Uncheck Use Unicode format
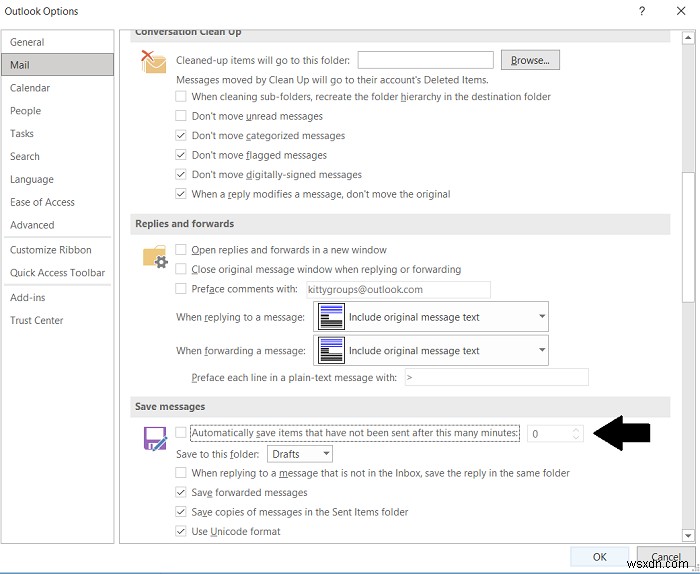The height and width of the screenshot is (574, 700). click(180, 531)
